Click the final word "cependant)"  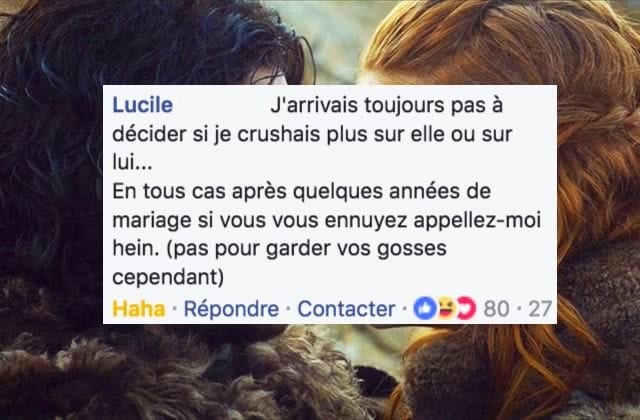click(x=168, y=278)
